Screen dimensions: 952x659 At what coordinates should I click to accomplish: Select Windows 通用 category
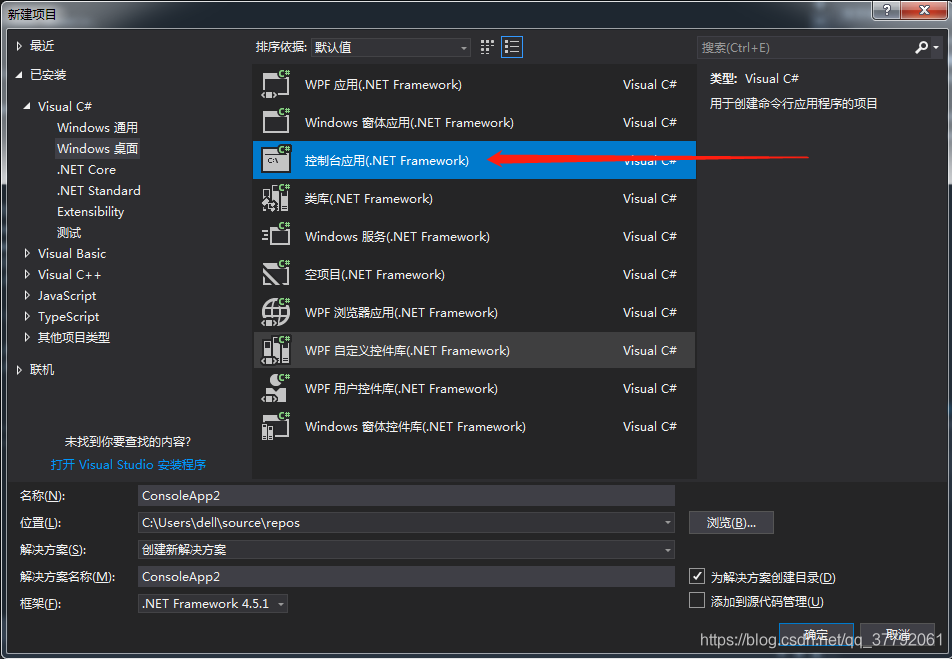[97, 128]
